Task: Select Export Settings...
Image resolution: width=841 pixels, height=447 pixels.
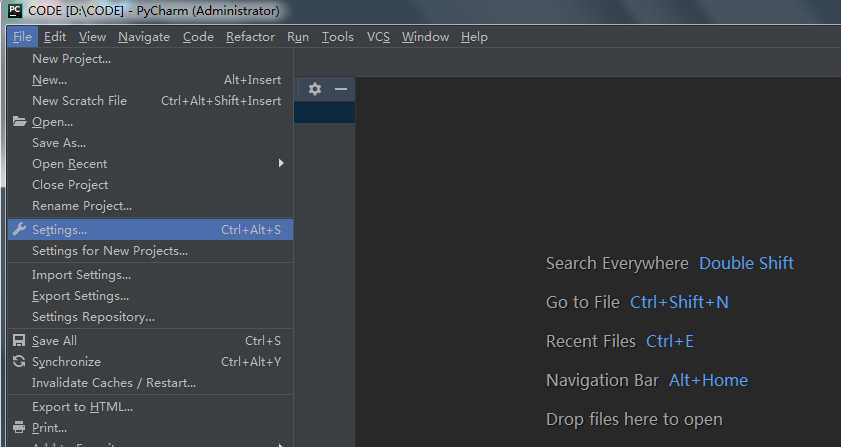Action: click(151, 296)
